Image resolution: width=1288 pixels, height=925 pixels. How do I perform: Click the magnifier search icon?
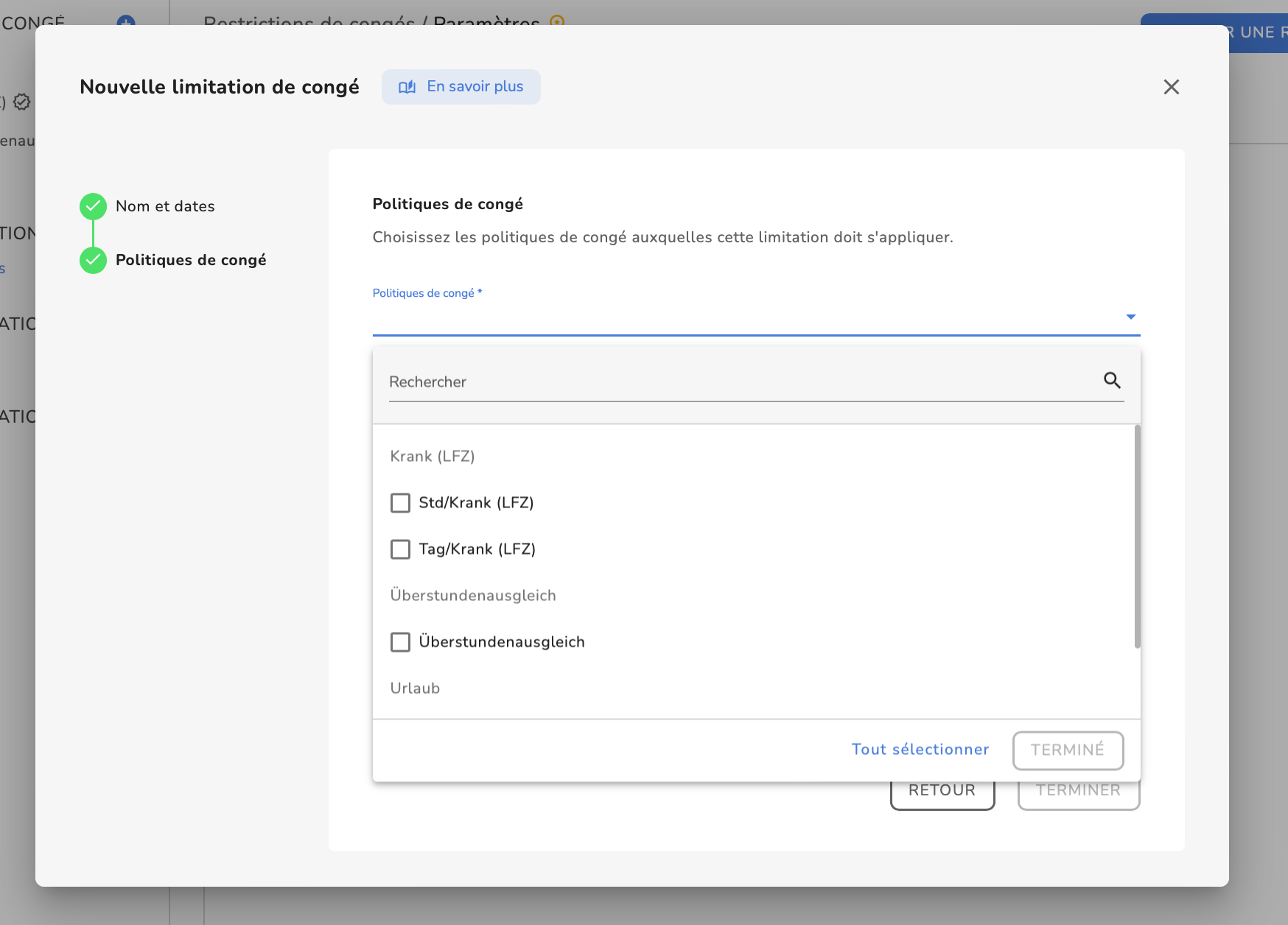pyautogui.click(x=1112, y=381)
